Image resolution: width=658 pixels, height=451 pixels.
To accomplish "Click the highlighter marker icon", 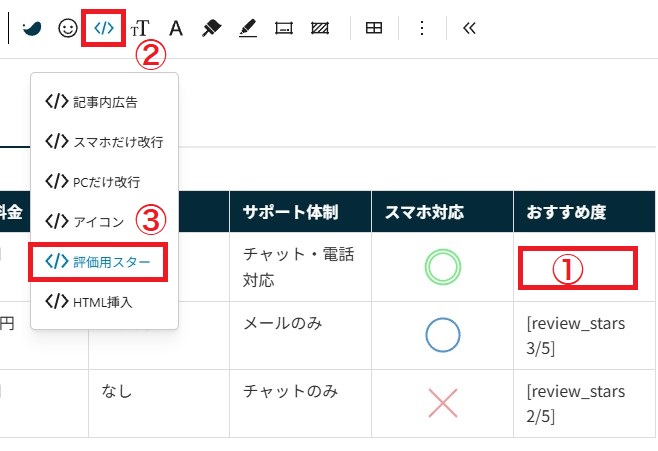I will 211,29.
